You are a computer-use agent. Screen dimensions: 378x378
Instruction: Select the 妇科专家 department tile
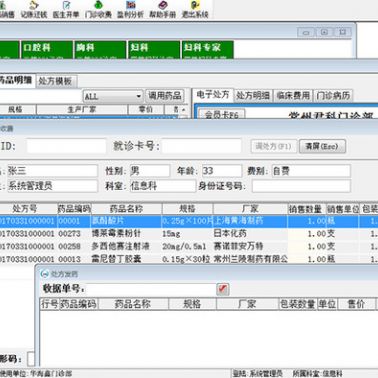(x=207, y=50)
